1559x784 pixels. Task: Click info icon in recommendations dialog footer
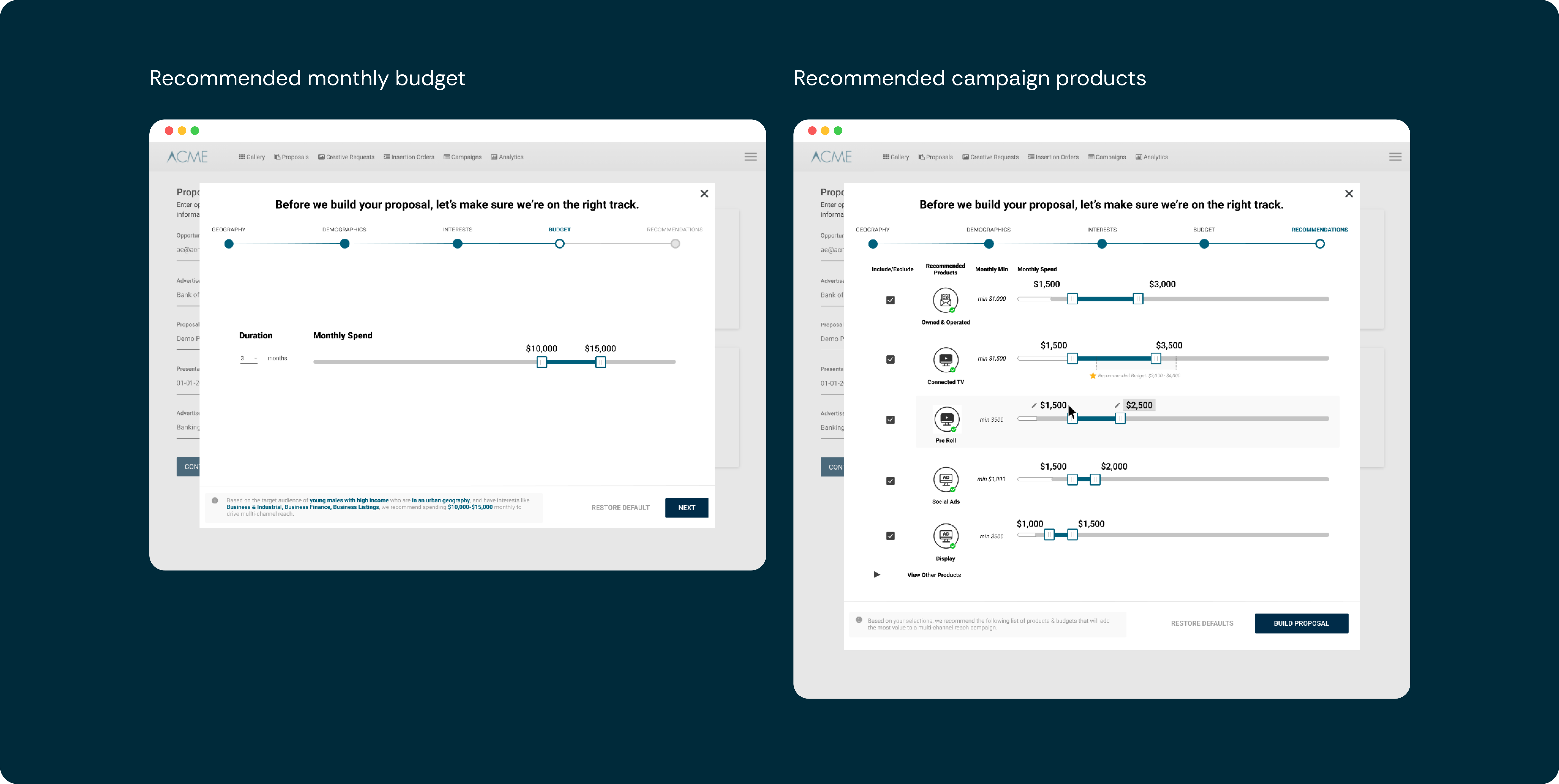coord(859,620)
